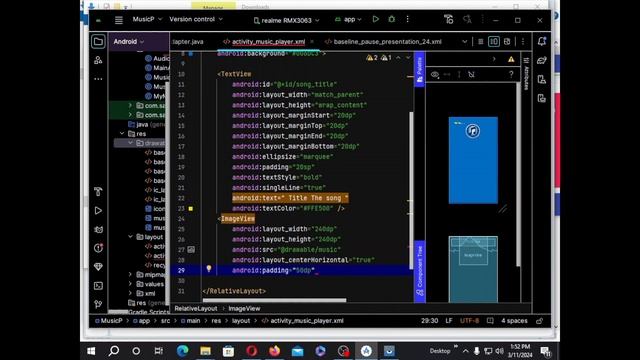Show more tool windows ellipsis in sidebar
Viewport: 640px width, 360px height.
tap(98, 79)
